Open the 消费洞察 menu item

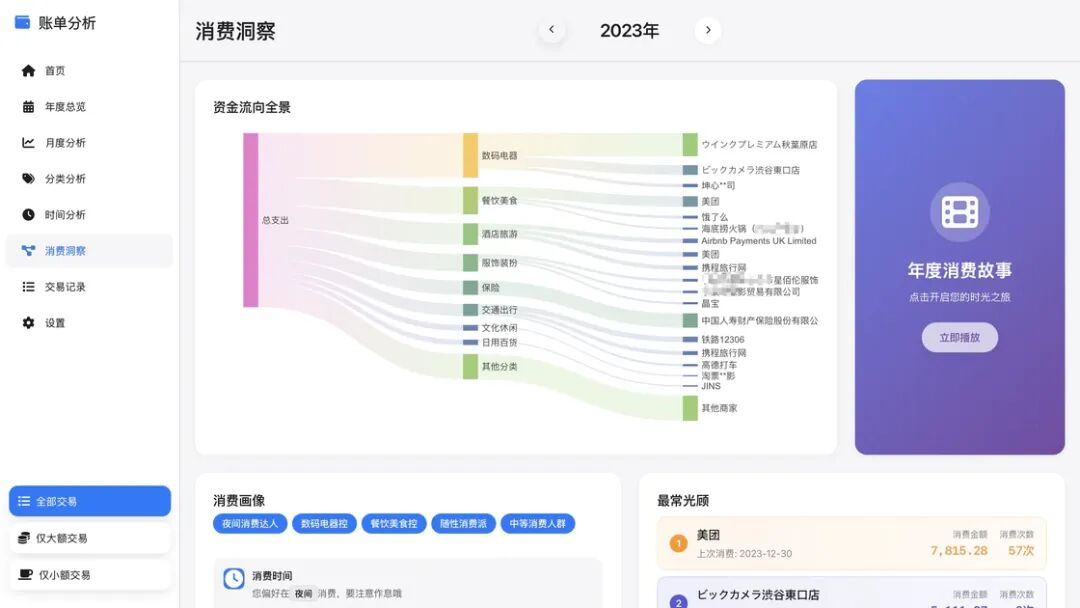pyautogui.click(x=88, y=251)
